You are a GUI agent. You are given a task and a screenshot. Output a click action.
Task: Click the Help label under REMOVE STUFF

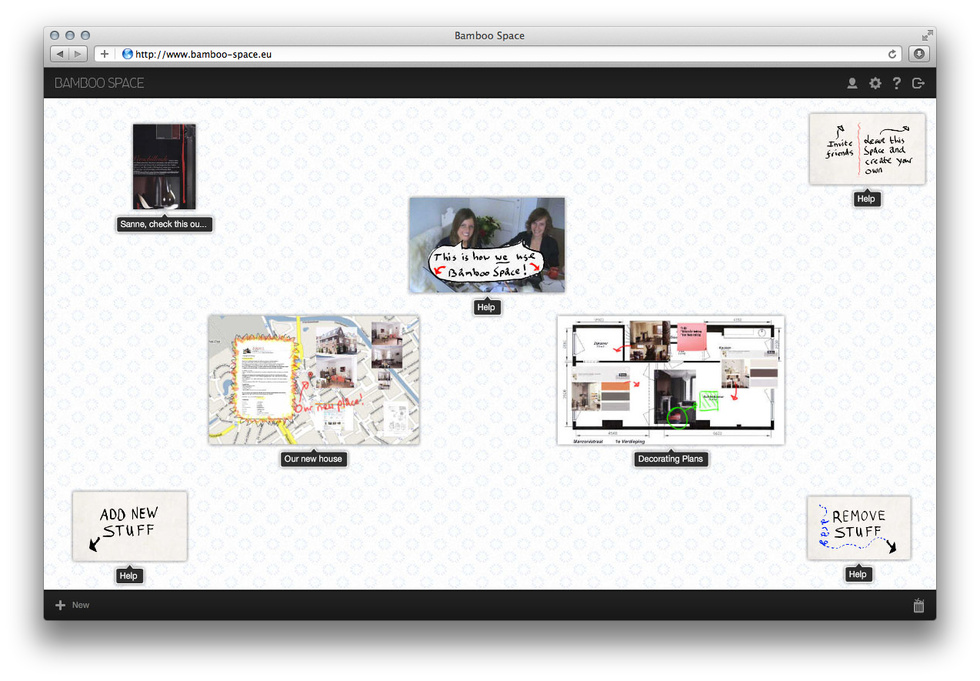click(858, 575)
